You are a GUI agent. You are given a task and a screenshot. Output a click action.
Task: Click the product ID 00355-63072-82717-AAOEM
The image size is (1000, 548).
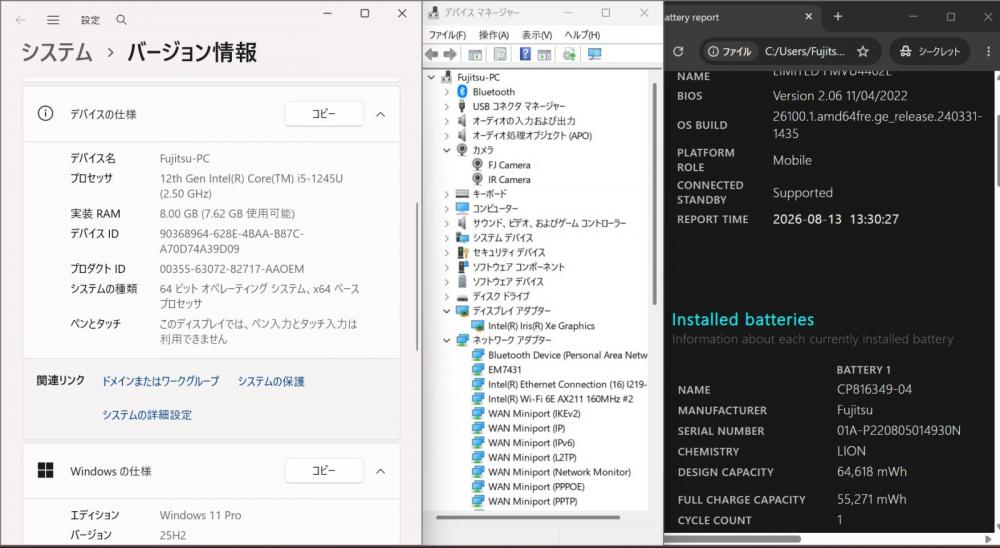pos(232,269)
